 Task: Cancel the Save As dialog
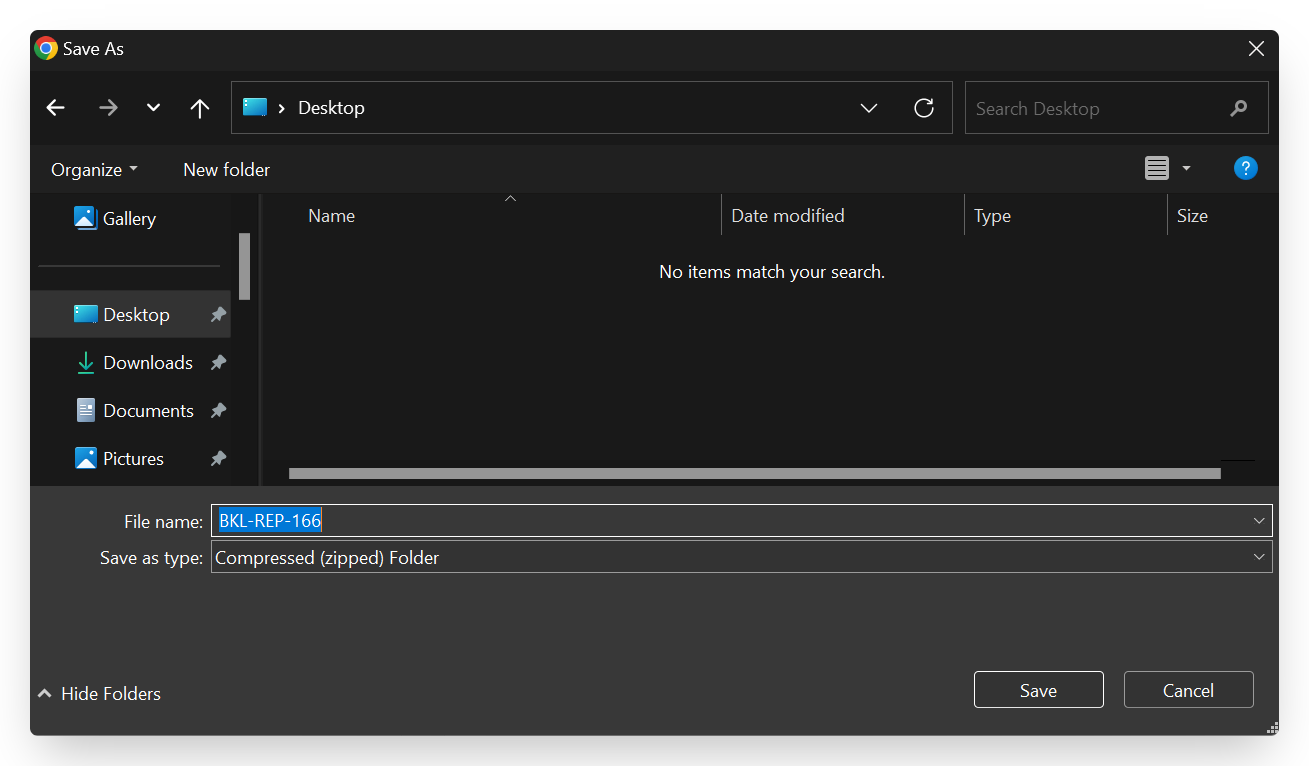(x=1188, y=690)
